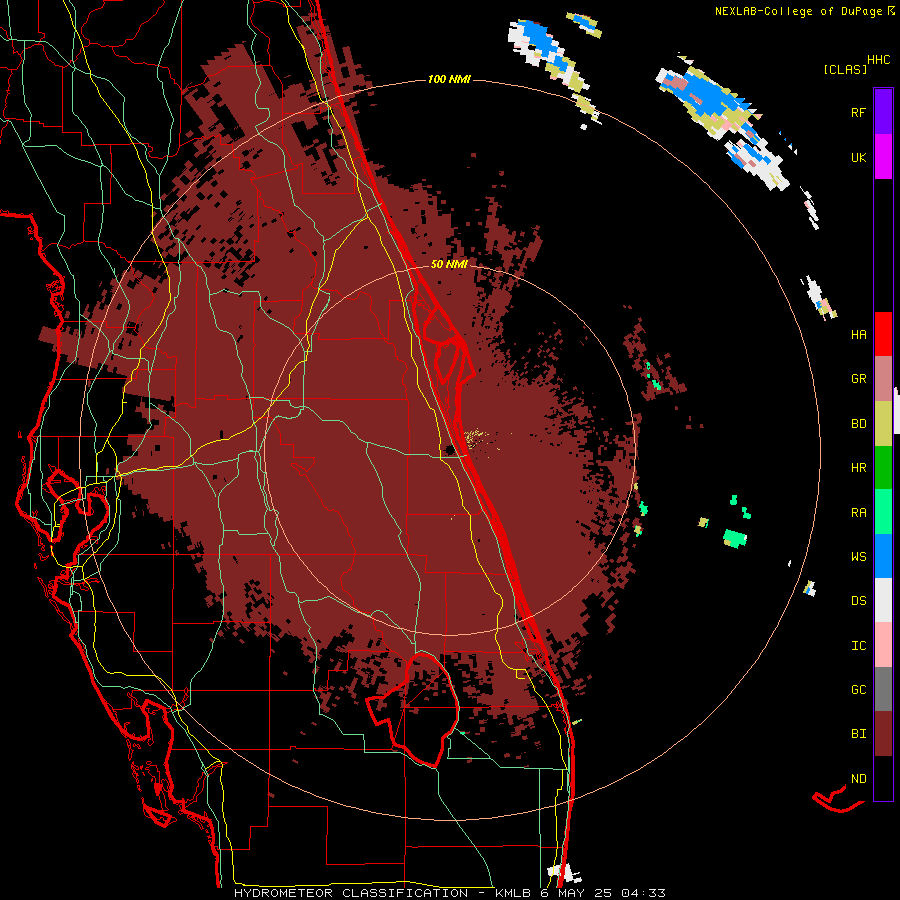Image resolution: width=900 pixels, height=900 pixels.
Task: Click the 50 NMI range ring label
Action: (x=449, y=264)
